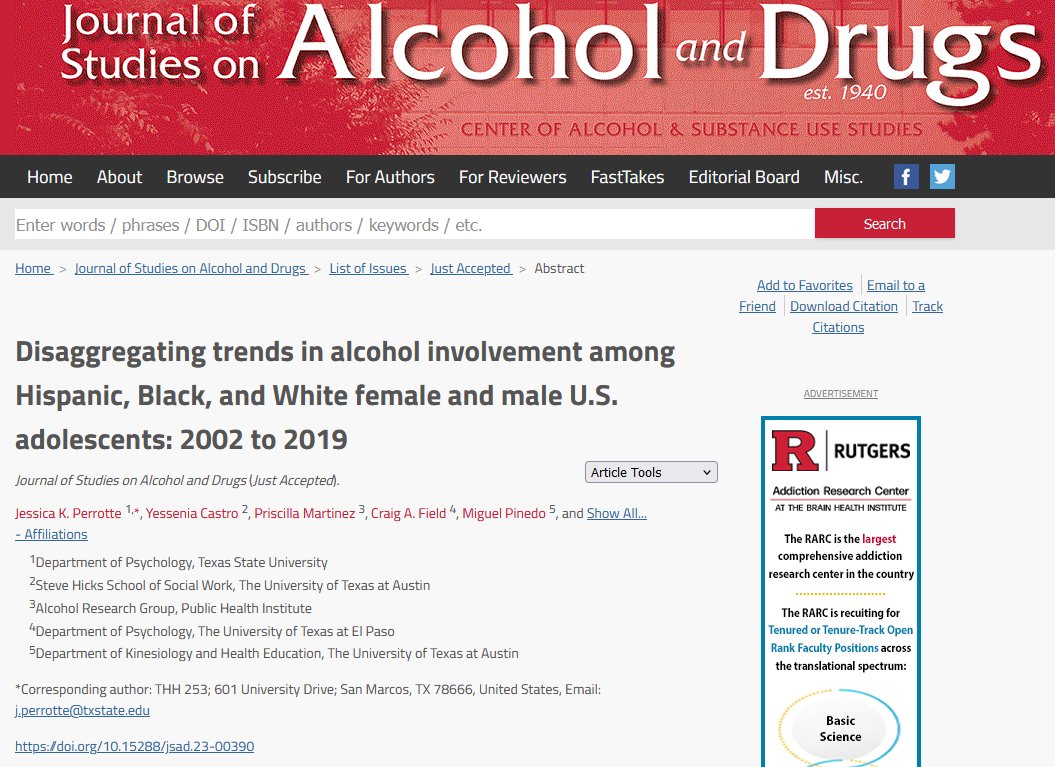Image resolution: width=1055 pixels, height=767 pixels.
Task: Open the journal's Twitter page icon
Action: tap(942, 177)
